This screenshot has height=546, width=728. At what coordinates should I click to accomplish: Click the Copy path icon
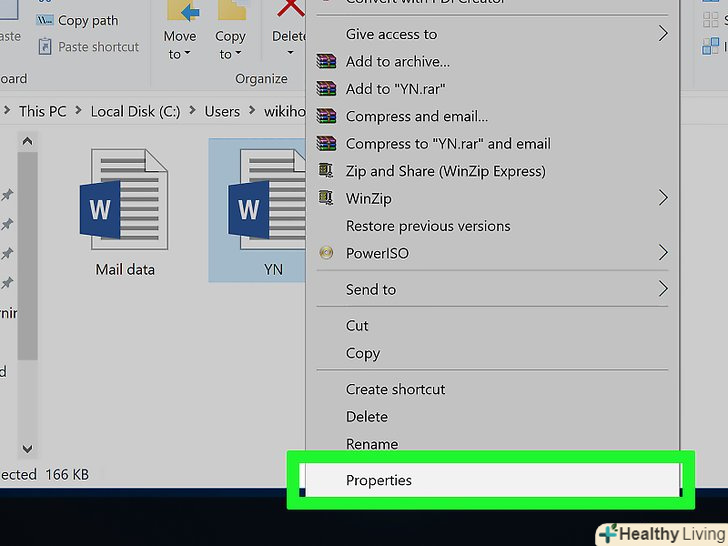45,20
